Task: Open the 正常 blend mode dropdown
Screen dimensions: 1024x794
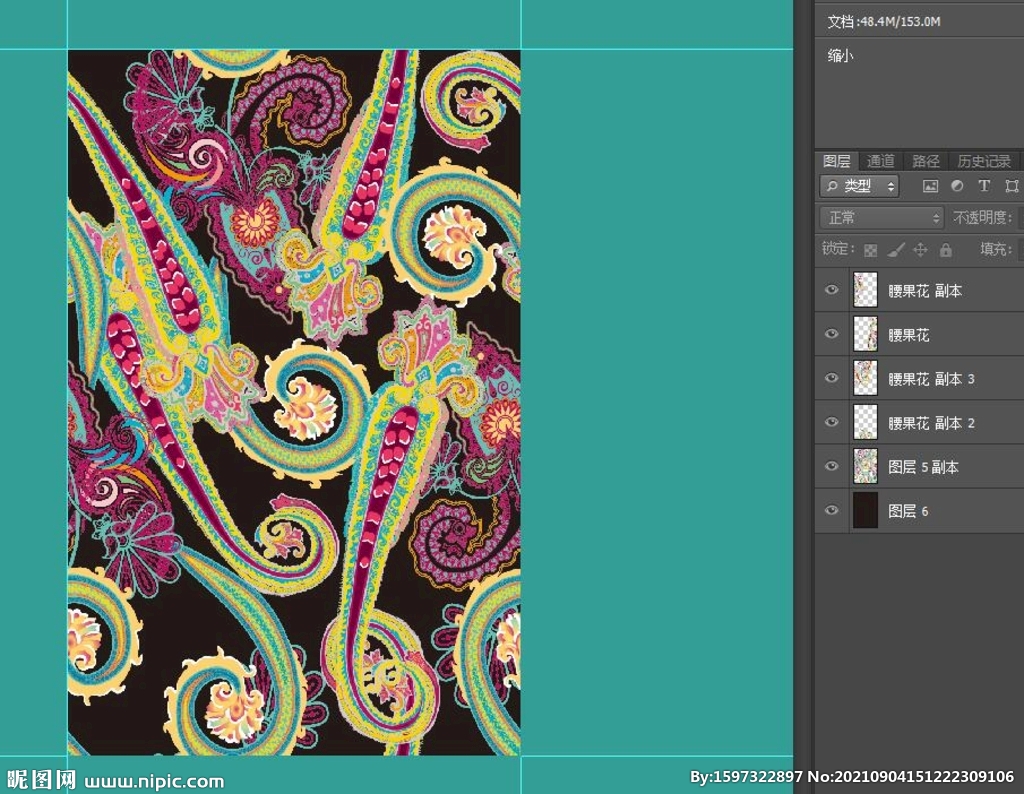Action: pyautogui.click(x=881, y=217)
